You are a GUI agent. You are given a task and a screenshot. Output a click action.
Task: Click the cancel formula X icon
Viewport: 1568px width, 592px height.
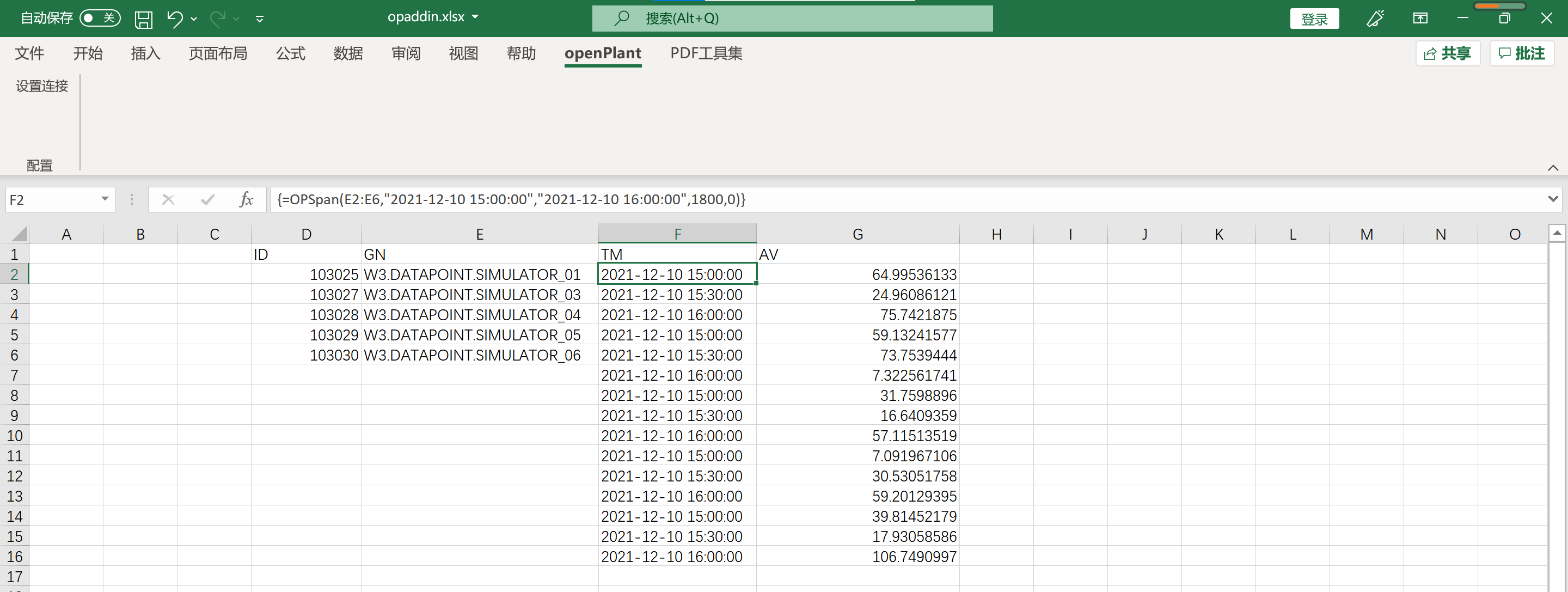coord(169,200)
